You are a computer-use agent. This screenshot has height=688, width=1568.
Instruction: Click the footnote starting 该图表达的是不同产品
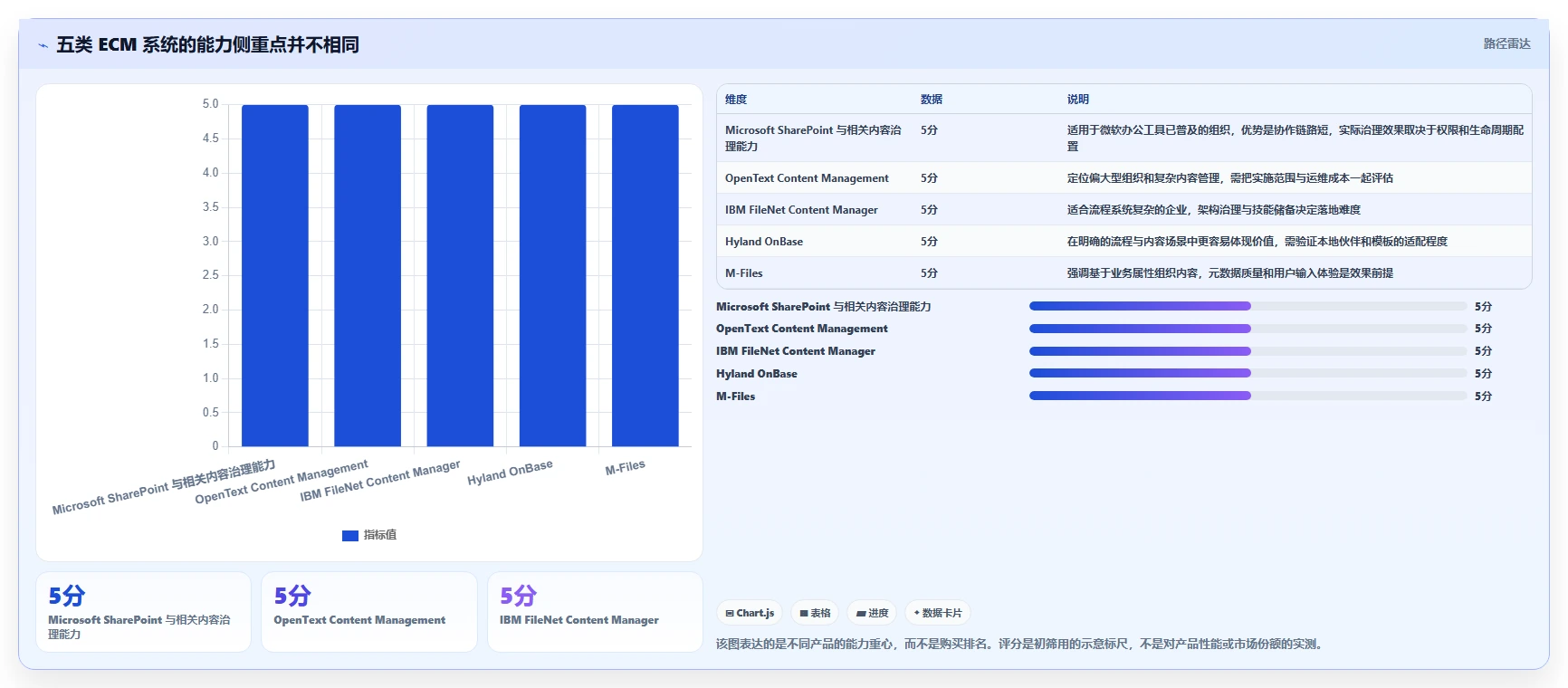tap(1021, 645)
